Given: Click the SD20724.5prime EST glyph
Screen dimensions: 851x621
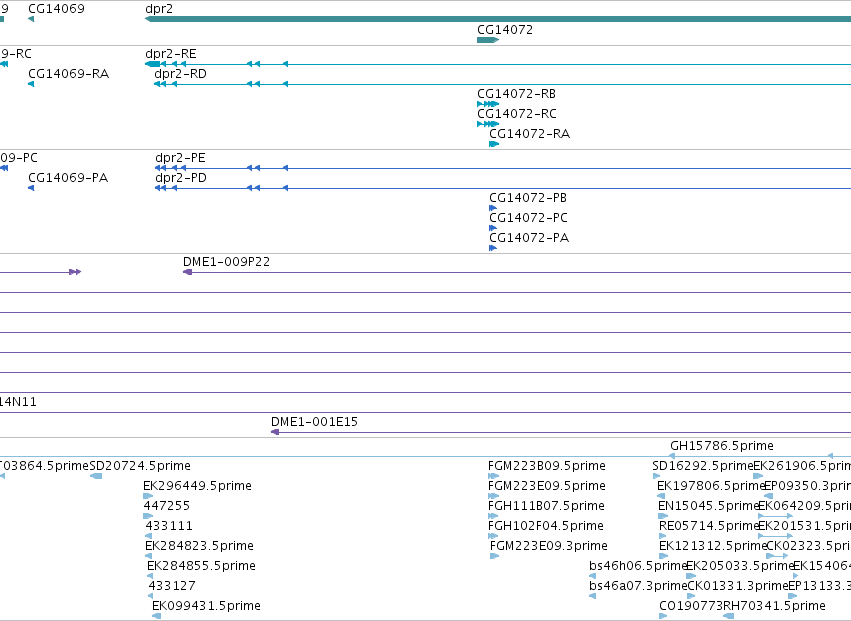Looking at the screenshot, I should pyautogui.click(x=96, y=477).
